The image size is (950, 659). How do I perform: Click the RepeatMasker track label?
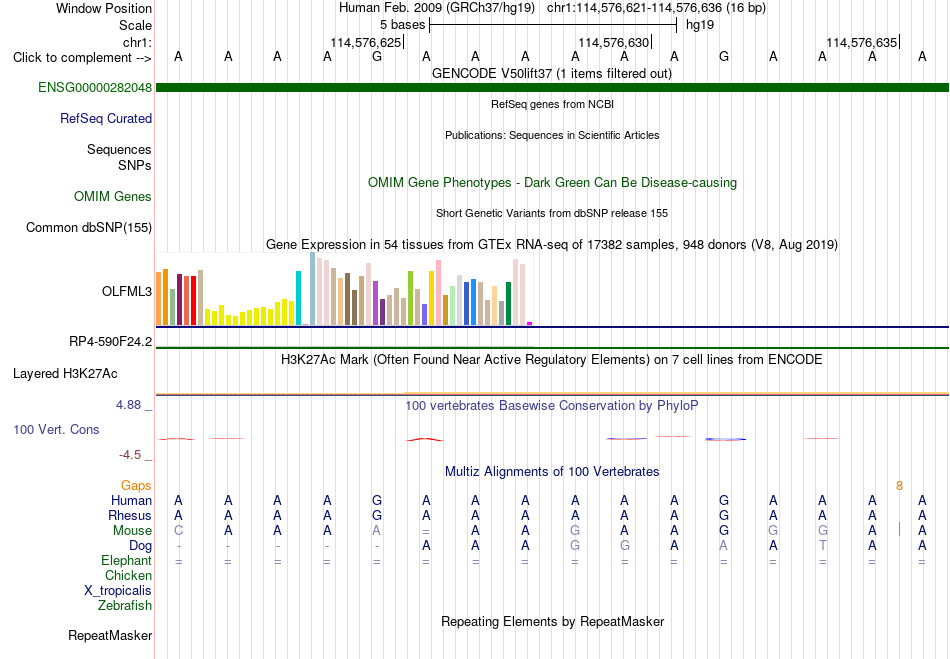pyautogui.click(x=110, y=635)
